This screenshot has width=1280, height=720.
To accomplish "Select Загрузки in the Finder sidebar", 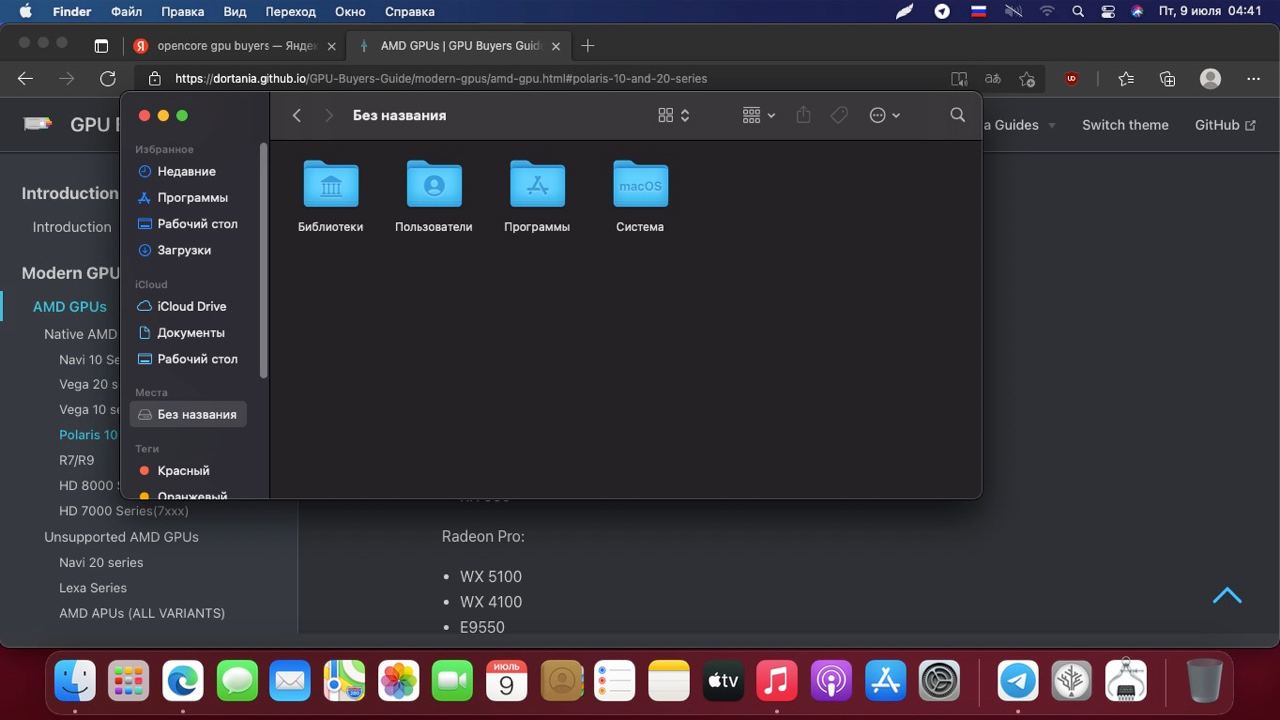I will [x=184, y=250].
